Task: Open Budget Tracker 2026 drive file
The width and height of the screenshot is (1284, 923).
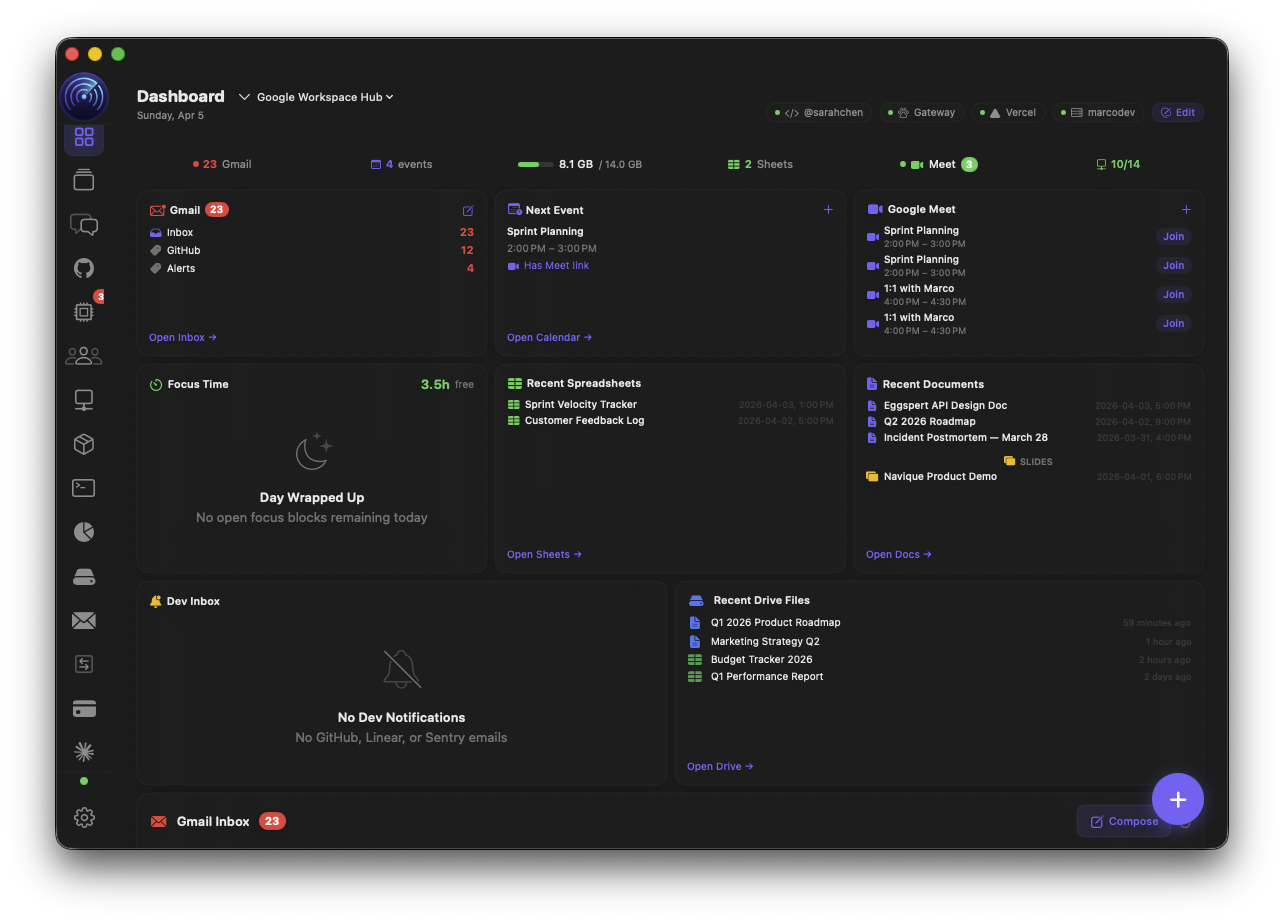Action: pos(940,660)
